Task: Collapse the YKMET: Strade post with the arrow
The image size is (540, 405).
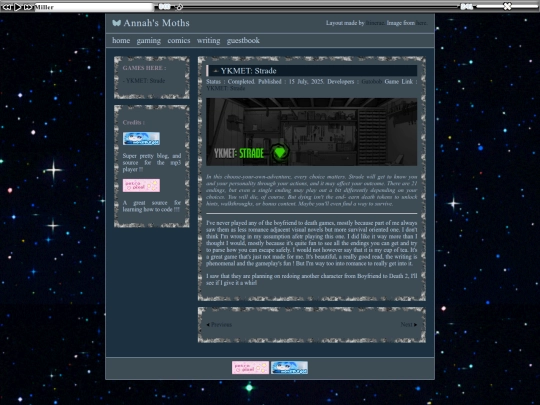Action: [216, 71]
